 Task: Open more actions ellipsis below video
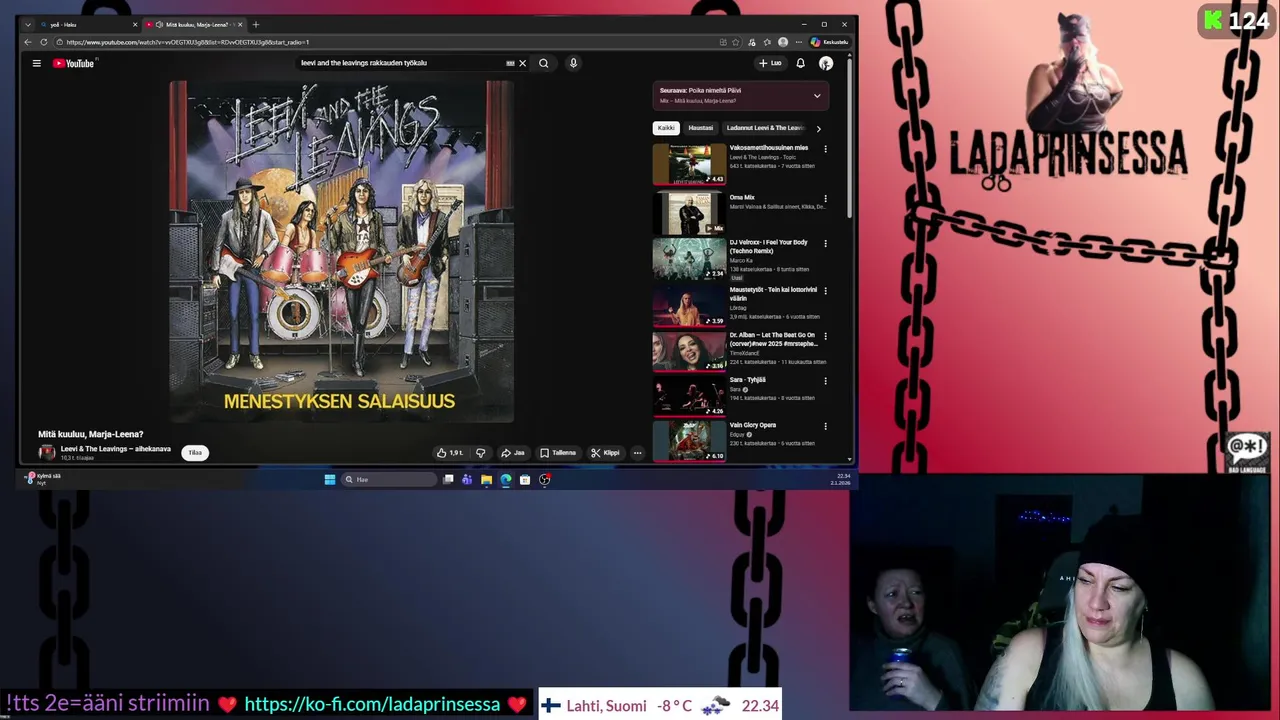637,453
